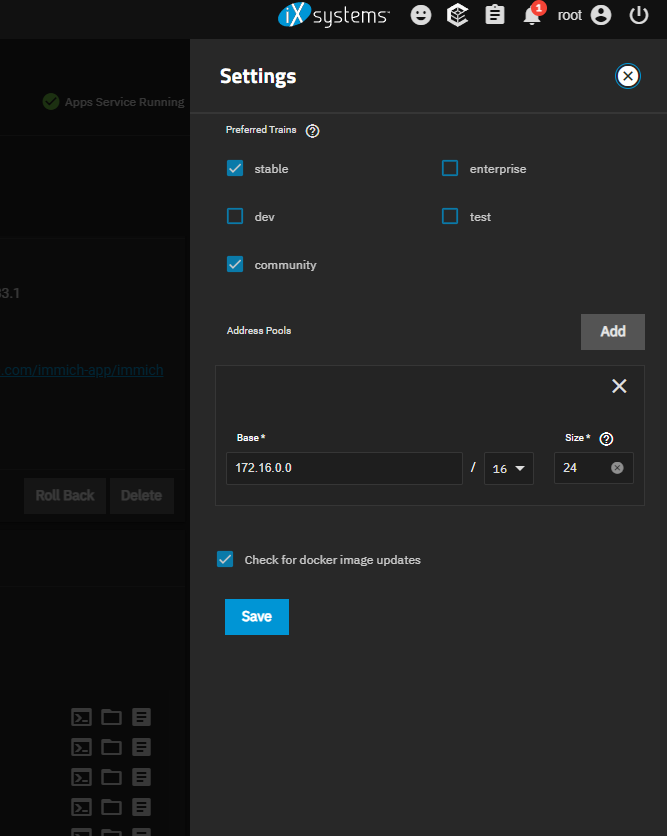Click Add to create address pool
Screen dimensions: 667x836
point(612,332)
